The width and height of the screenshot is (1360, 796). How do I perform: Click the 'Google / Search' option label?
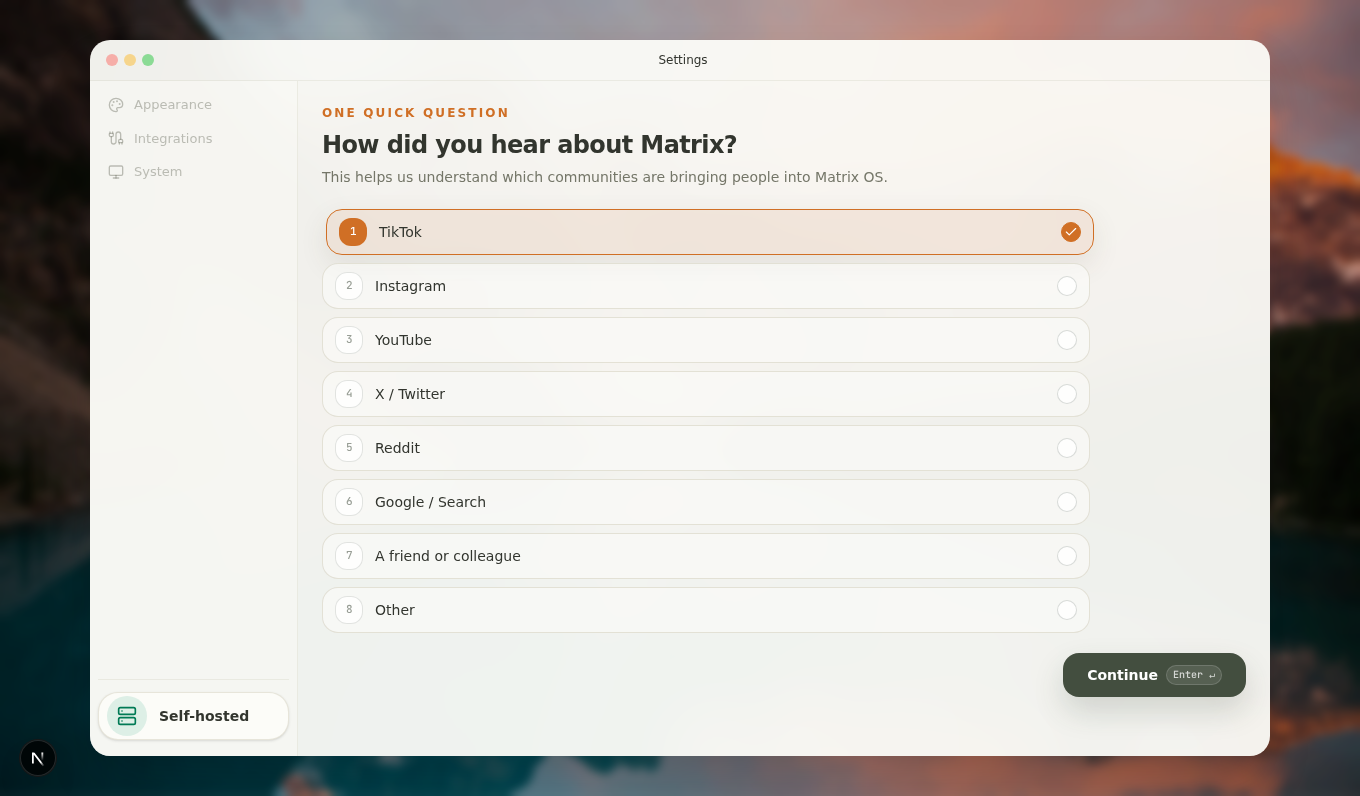pyautogui.click(x=430, y=502)
